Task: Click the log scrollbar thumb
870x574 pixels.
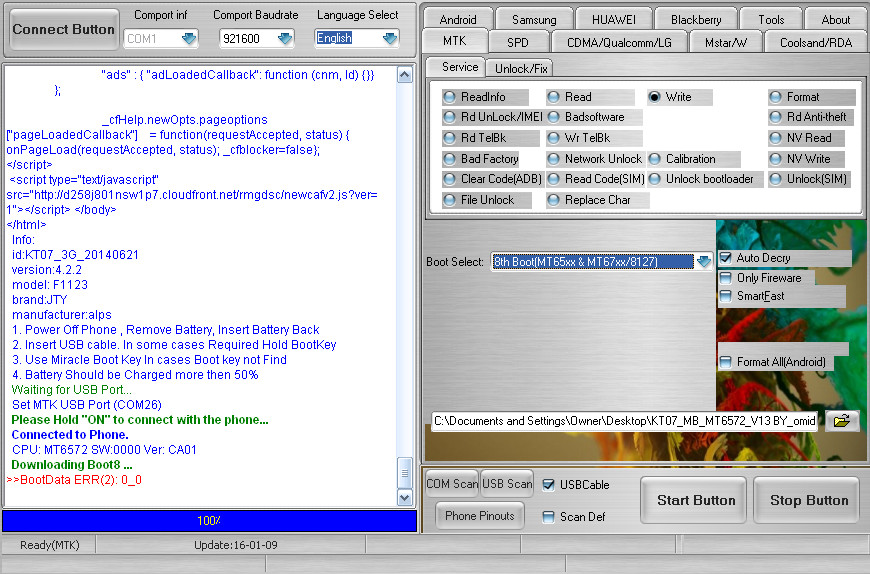Action: 404,473
